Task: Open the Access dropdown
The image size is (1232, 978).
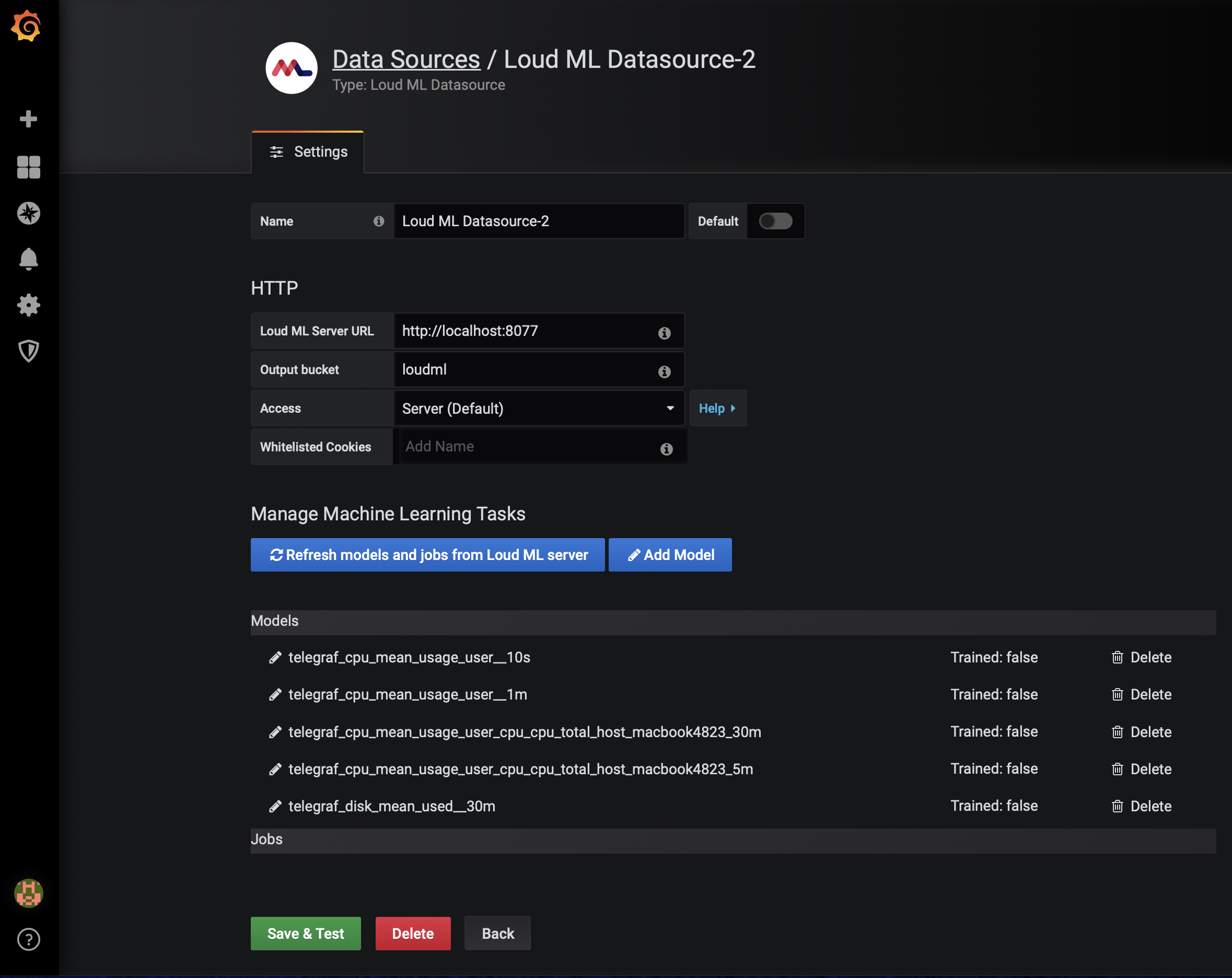Action: [538, 409]
